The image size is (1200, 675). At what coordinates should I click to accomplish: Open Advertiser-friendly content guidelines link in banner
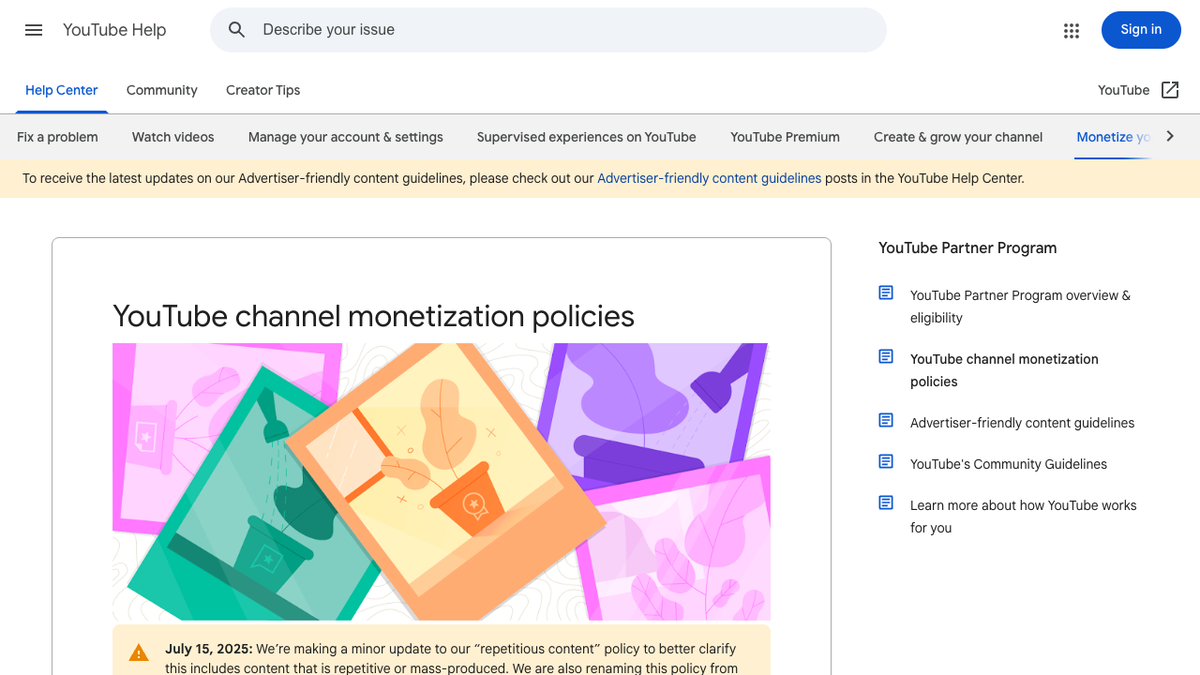pyautogui.click(x=709, y=179)
